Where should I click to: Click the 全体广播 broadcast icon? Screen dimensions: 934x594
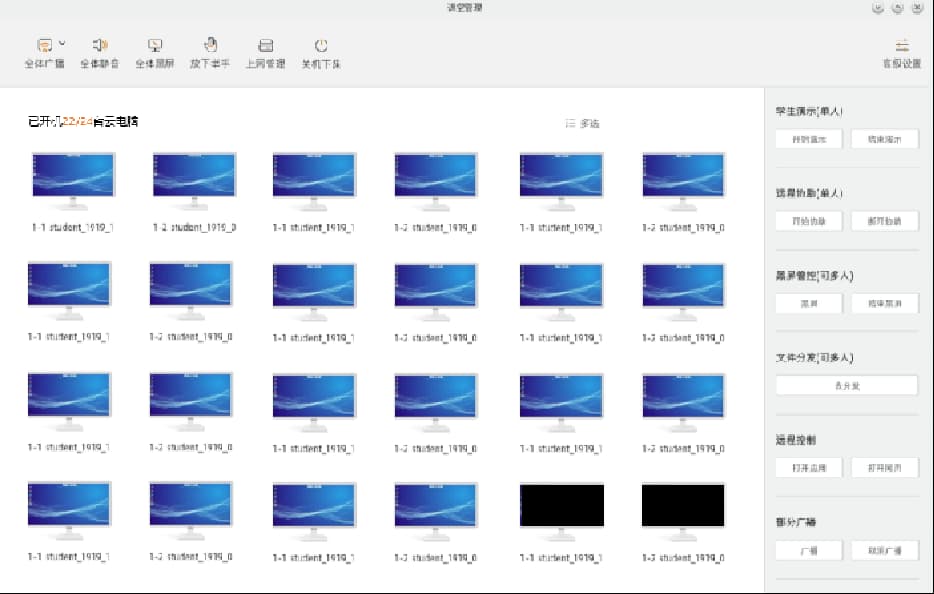tap(44, 45)
